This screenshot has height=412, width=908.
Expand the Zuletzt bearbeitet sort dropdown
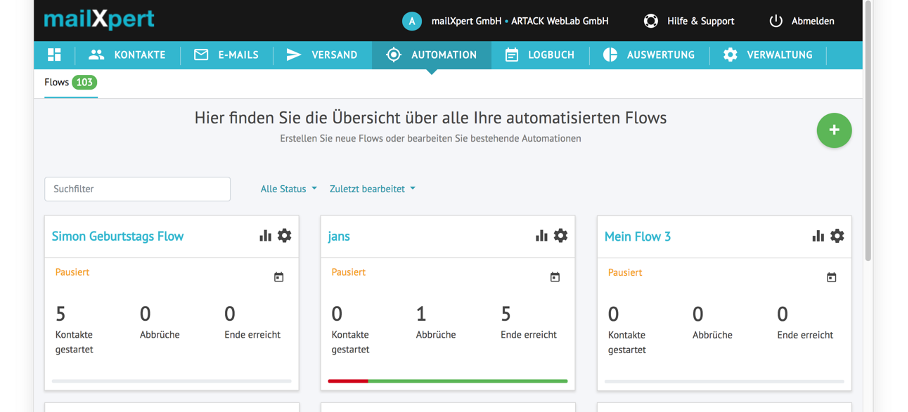pyautogui.click(x=372, y=188)
